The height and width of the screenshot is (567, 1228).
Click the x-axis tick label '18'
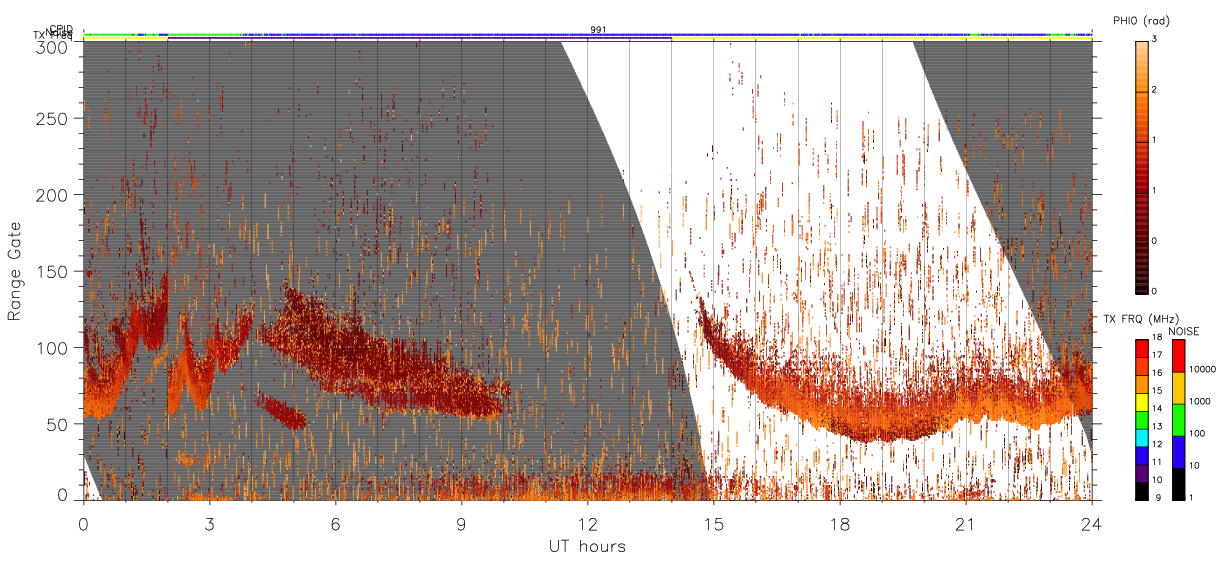pyautogui.click(x=840, y=523)
